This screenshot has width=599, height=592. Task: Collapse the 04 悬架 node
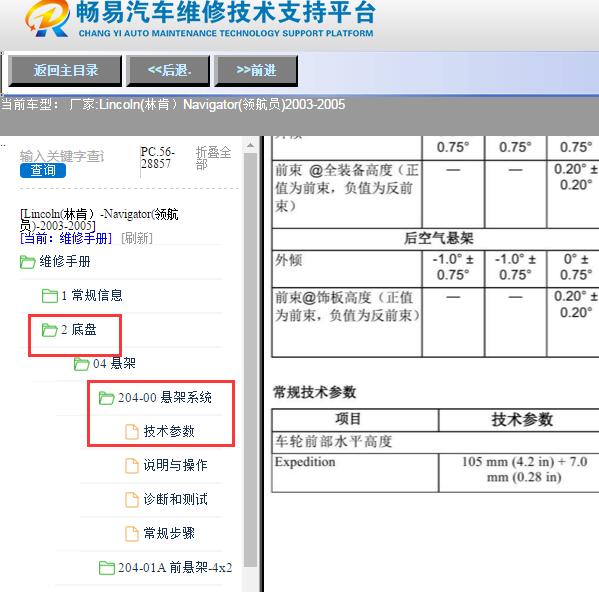coord(114,363)
